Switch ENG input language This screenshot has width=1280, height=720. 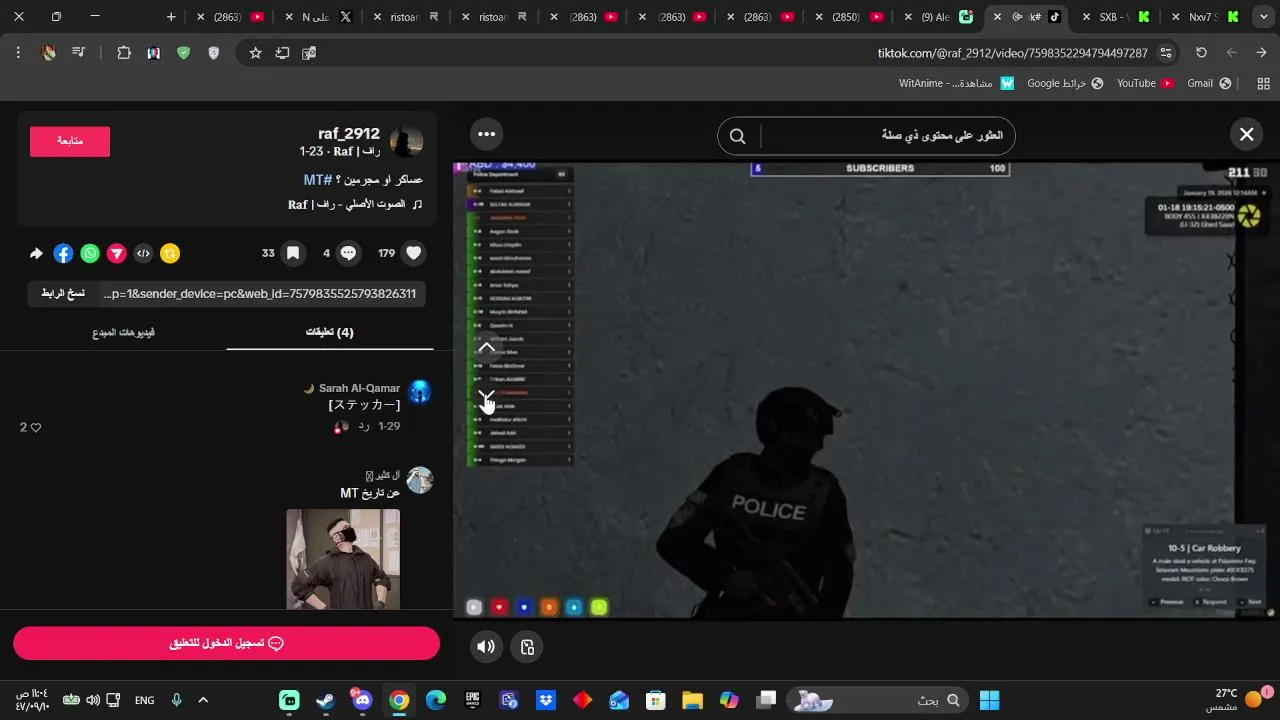tap(145, 700)
